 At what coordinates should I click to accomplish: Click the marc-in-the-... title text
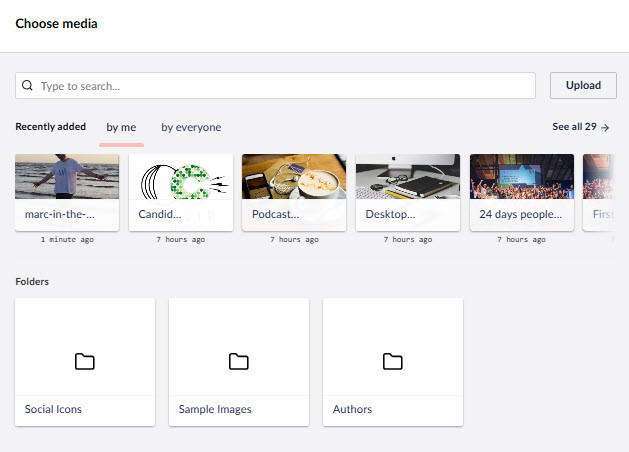pos(60,214)
